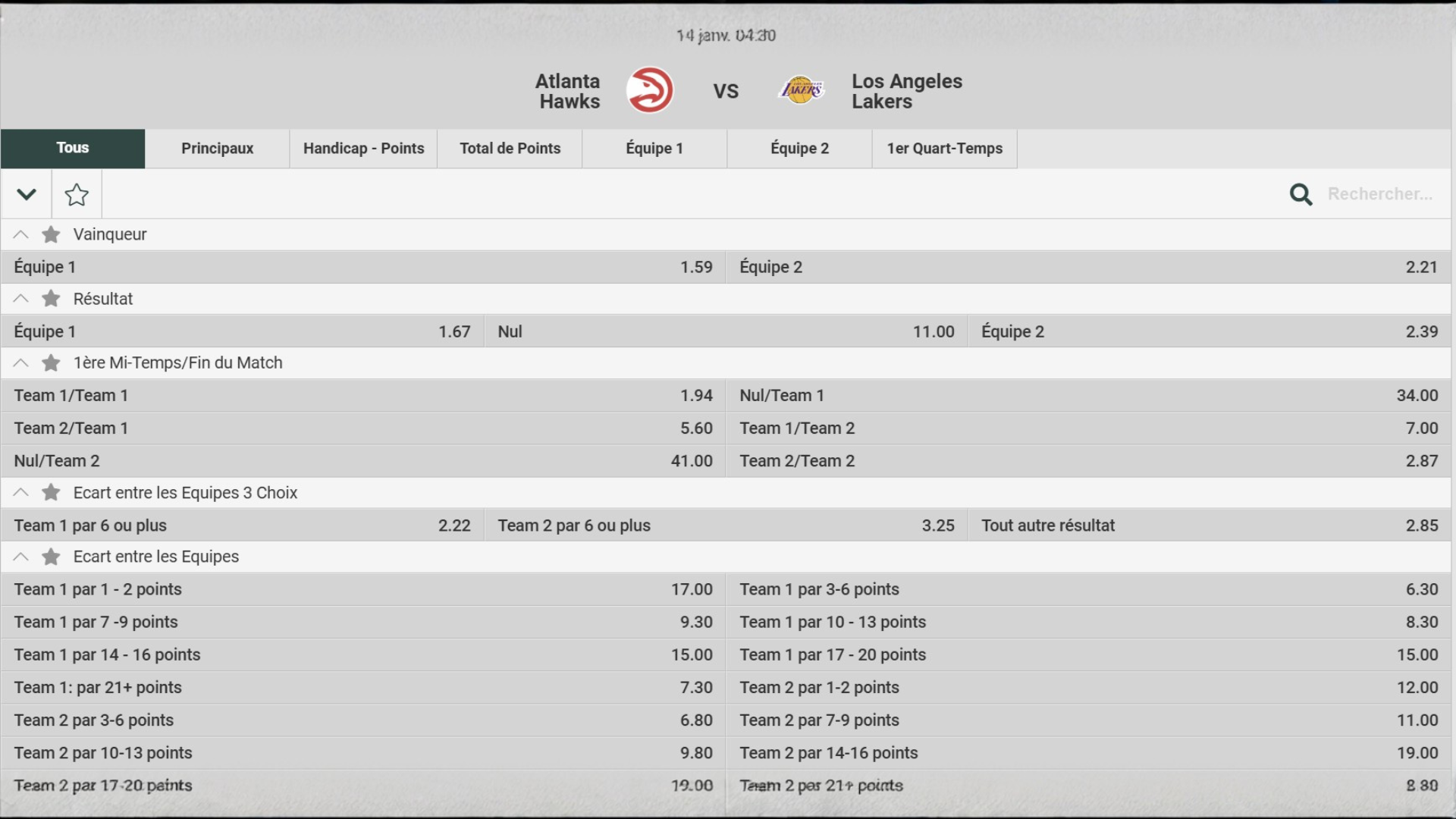Image resolution: width=1456 pixels, height=819 pixels.
Task: Collapse the Vainqueur section
Action: click(21, 234)
